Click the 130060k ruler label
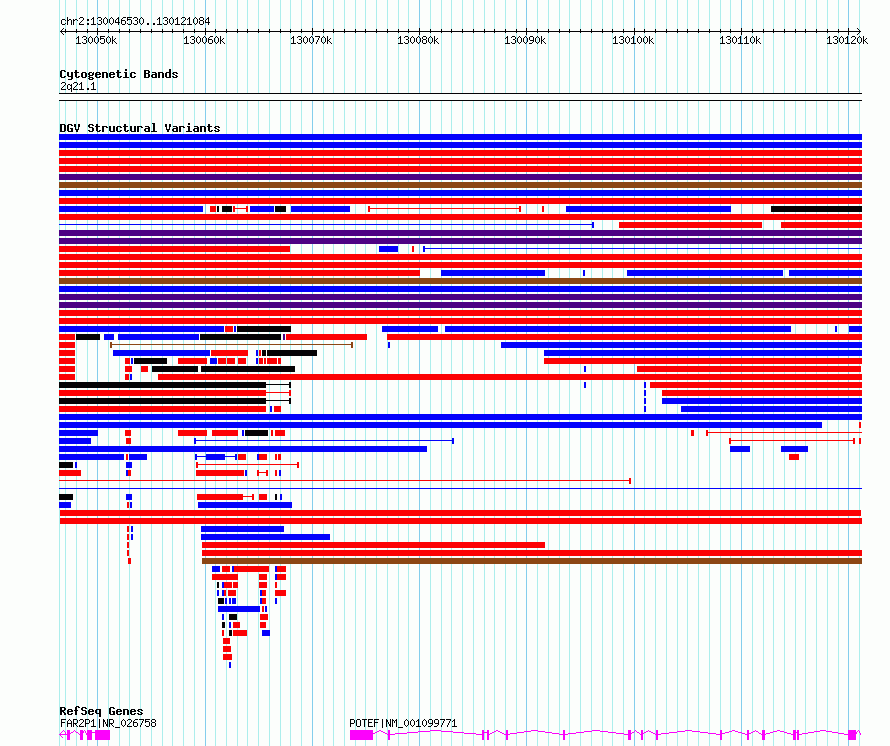 (204, 40)
